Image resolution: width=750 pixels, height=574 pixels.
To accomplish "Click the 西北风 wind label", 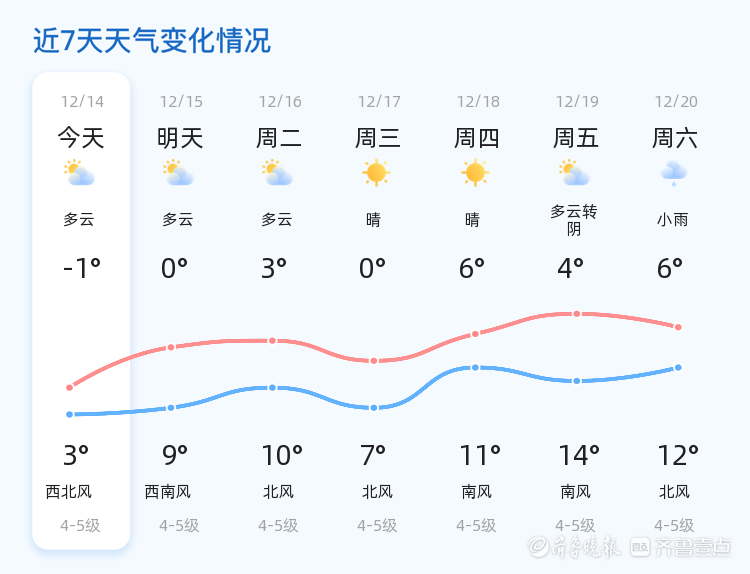I will tap(69, 492).
